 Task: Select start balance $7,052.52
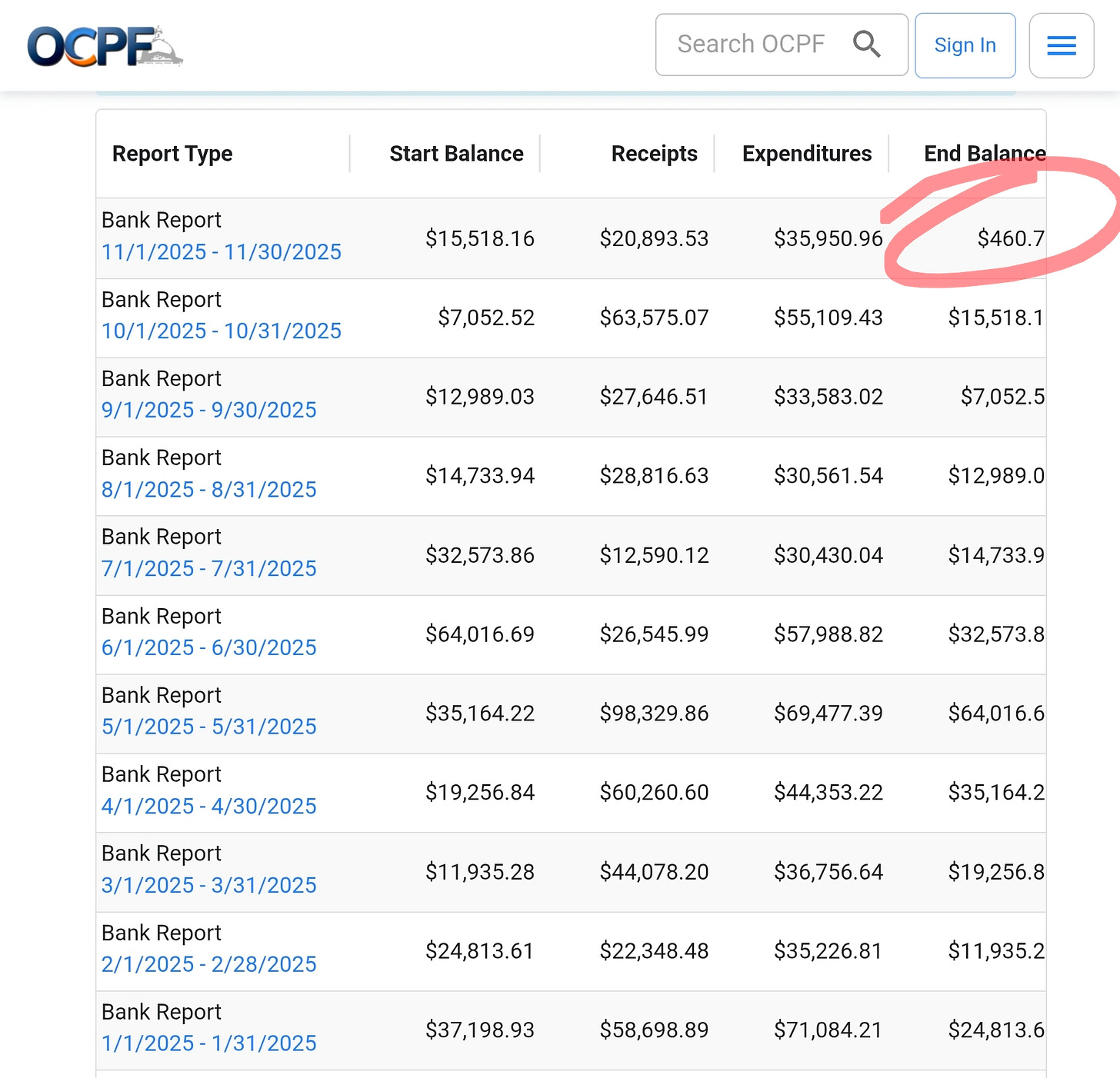click(x=486, y=318)
